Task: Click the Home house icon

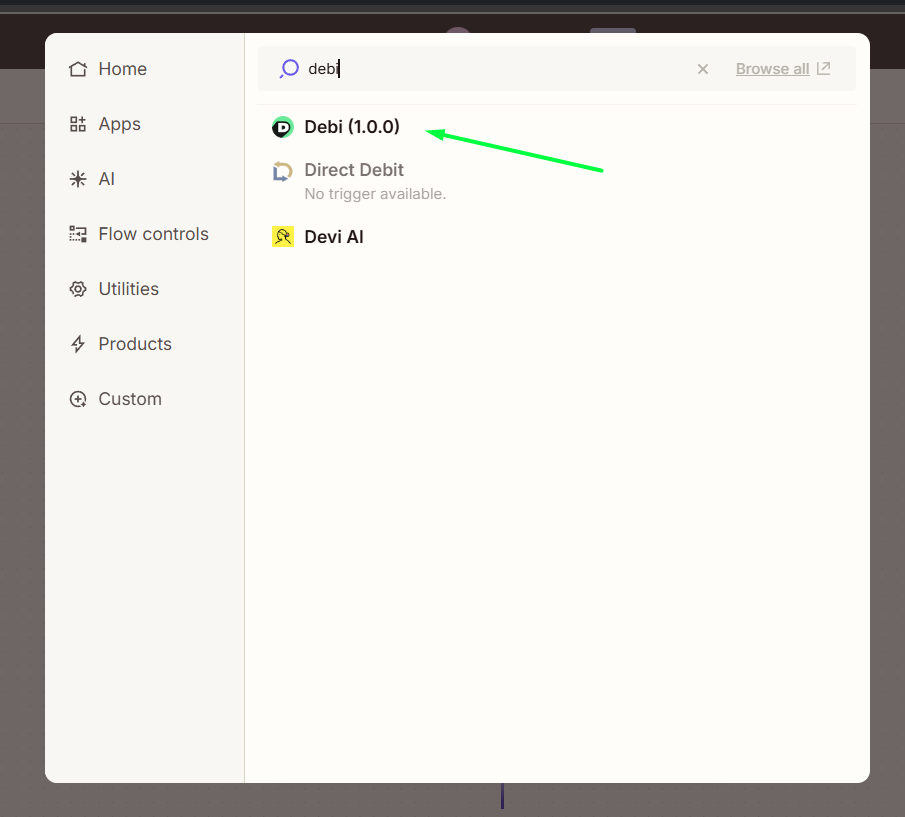Action: (78, 69)
